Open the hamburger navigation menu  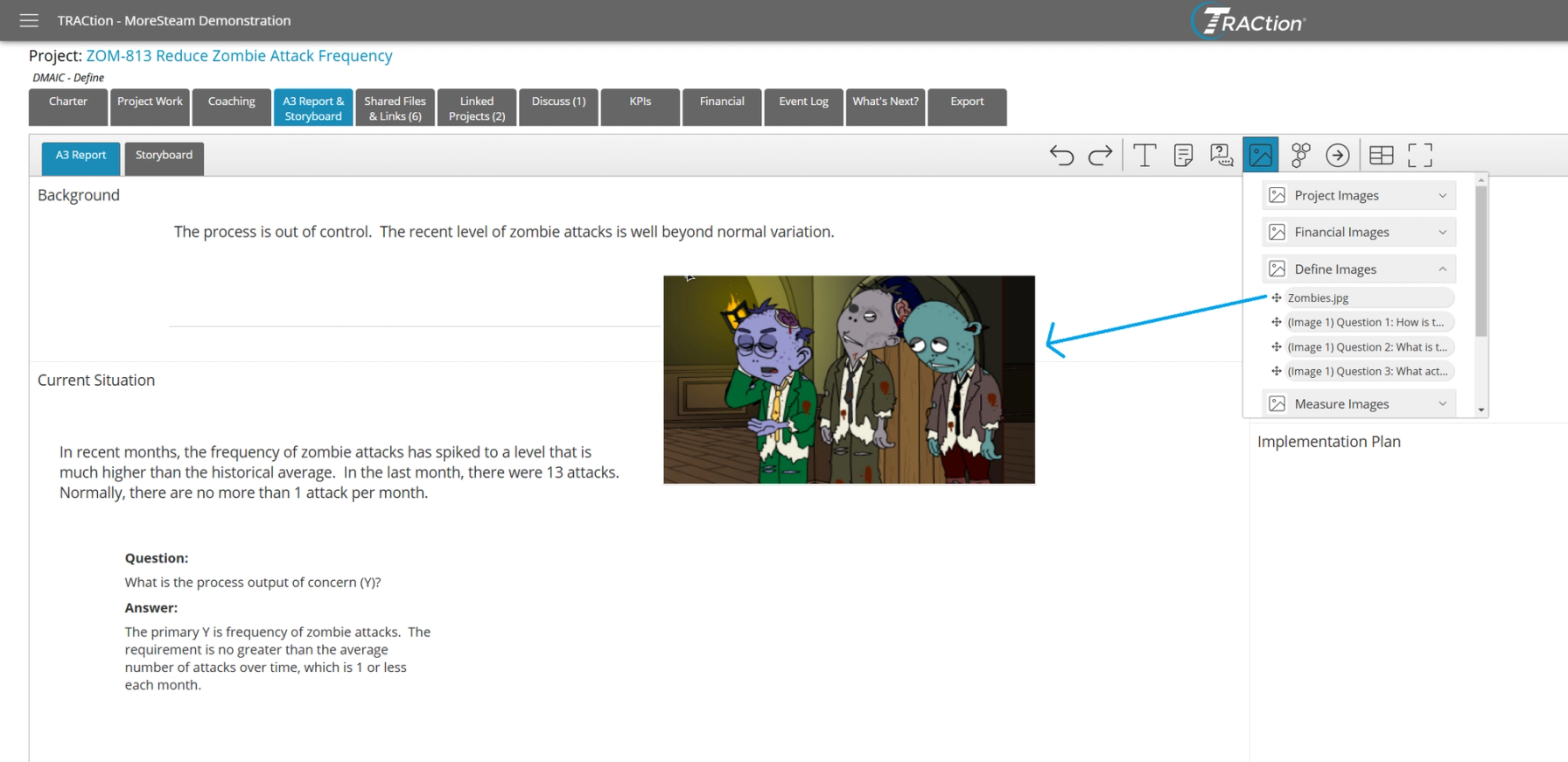pos(29,20)
